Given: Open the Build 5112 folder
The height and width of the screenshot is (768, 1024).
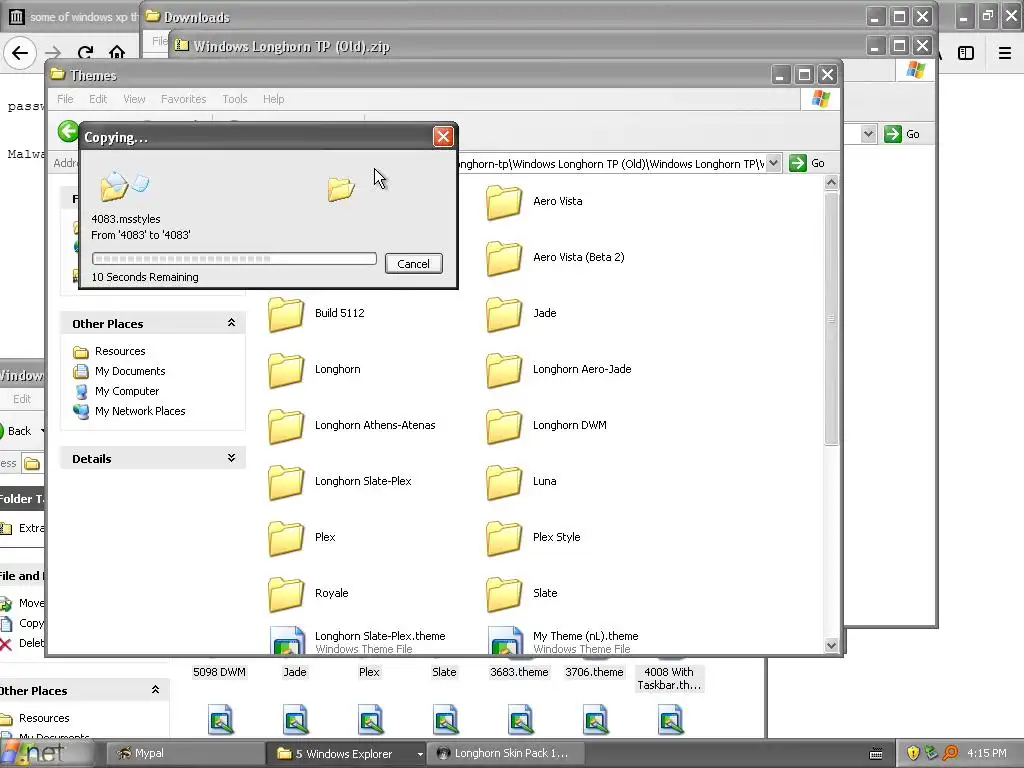Looking at the screenshot, I should 317,313.
